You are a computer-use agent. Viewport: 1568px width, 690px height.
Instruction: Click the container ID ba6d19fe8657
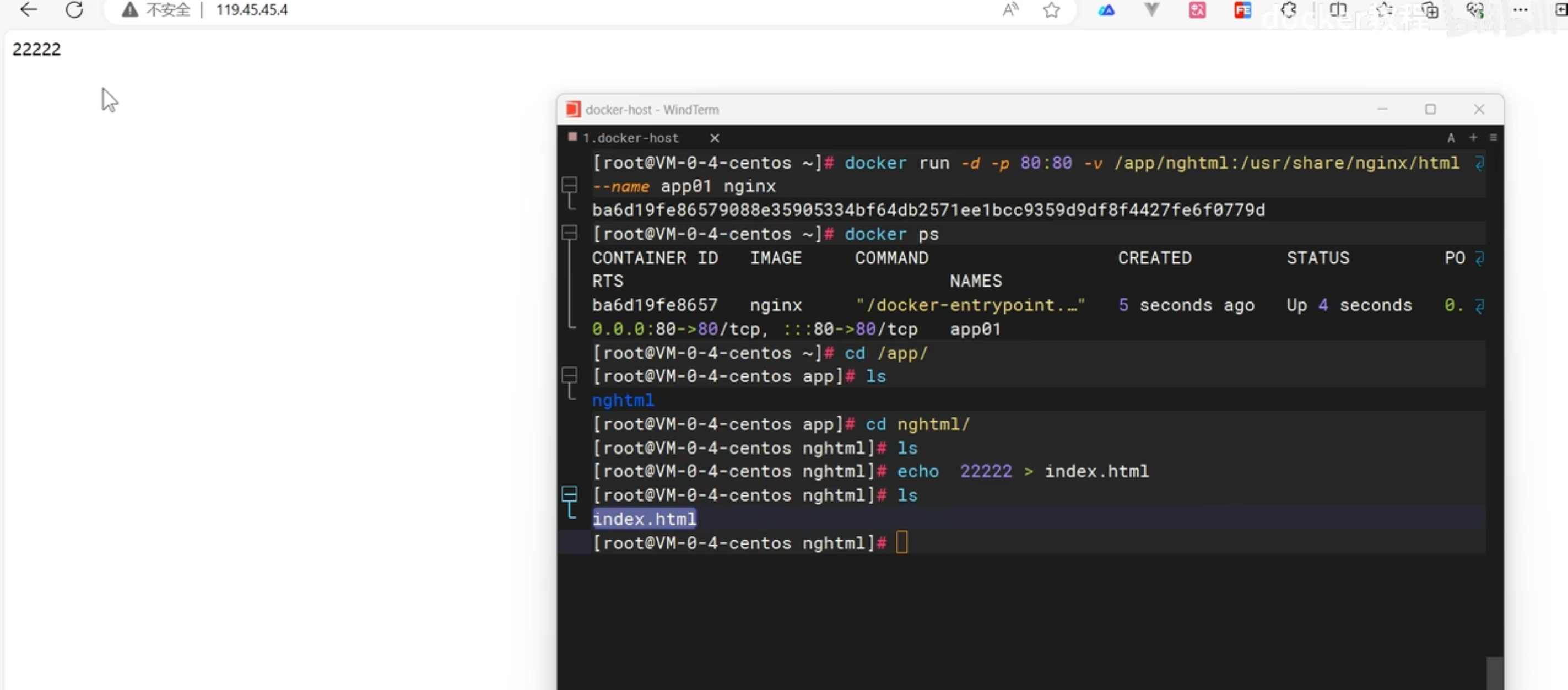tap(655, 305)
